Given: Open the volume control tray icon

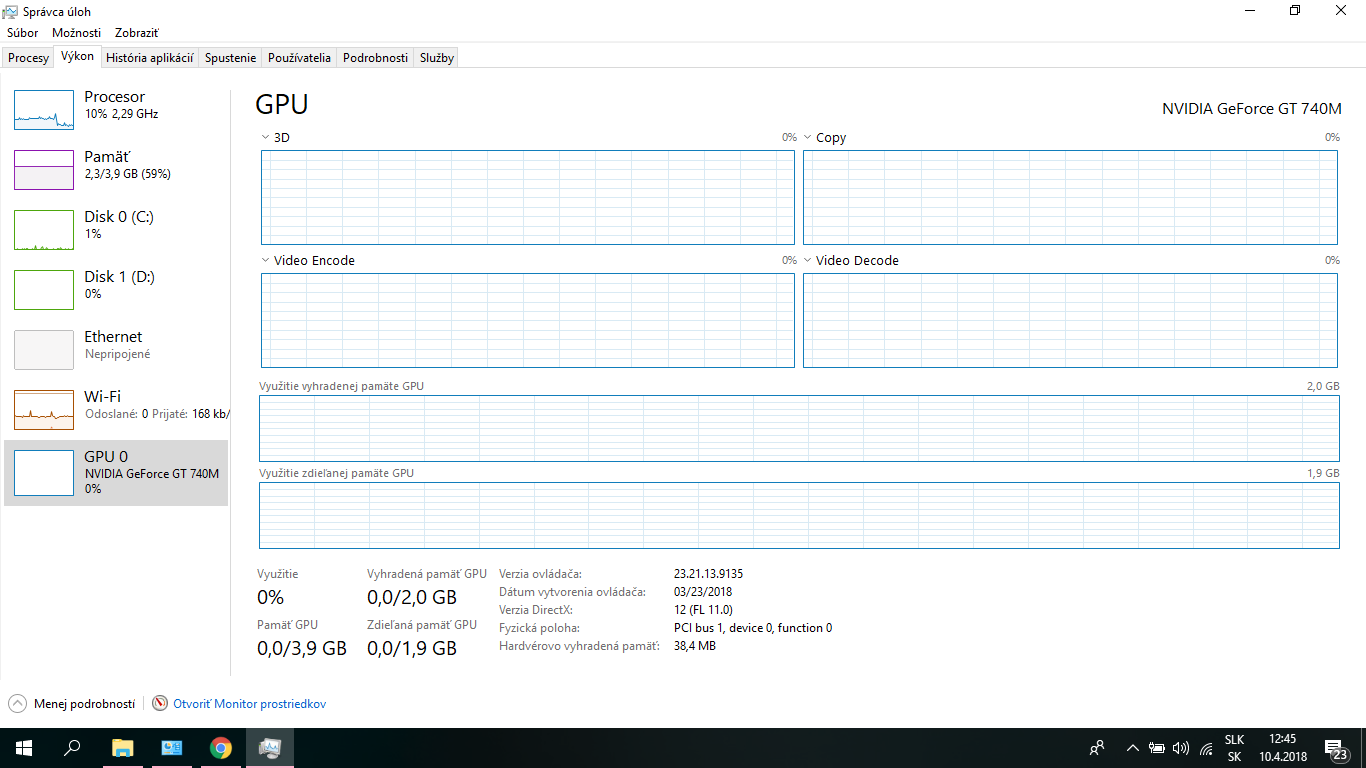Looking at the screenshot, I should (1181, 747).
